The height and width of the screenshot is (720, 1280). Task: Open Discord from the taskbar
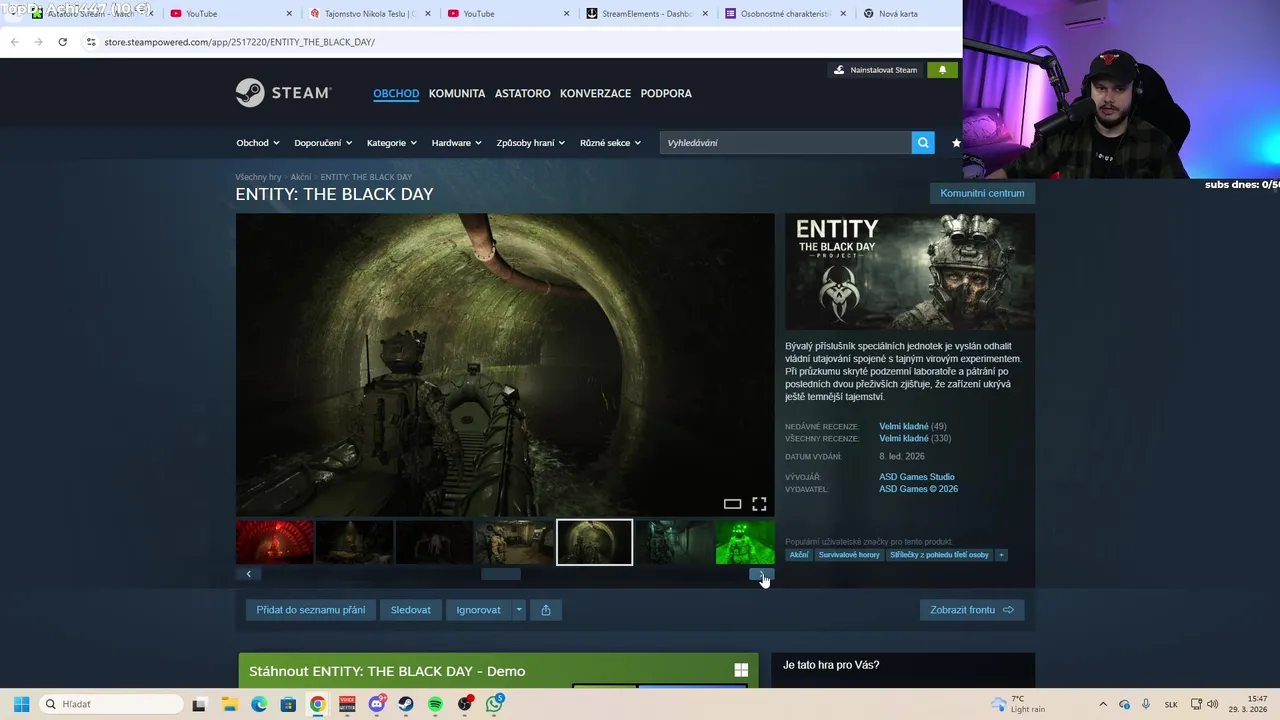[x=376, y=704]
